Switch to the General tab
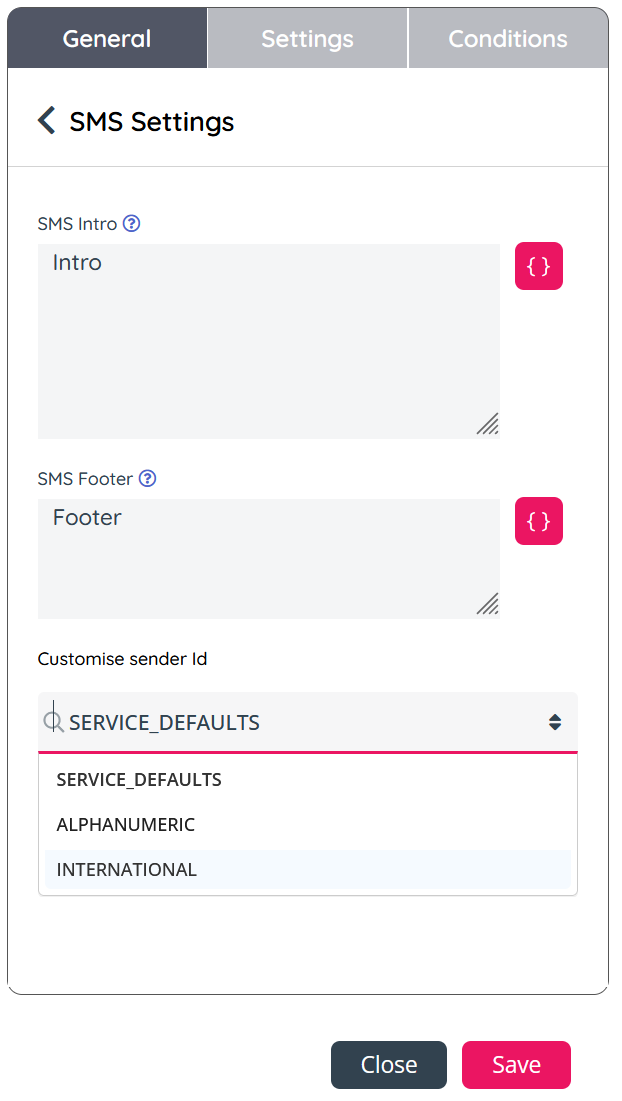The width and height of the screenshot is (622, 1101). click(x=107, y=39)
